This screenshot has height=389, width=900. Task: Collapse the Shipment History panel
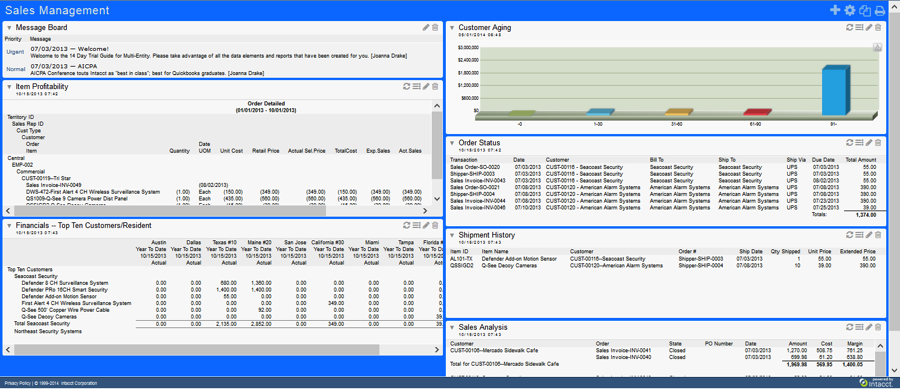[452, 235]
